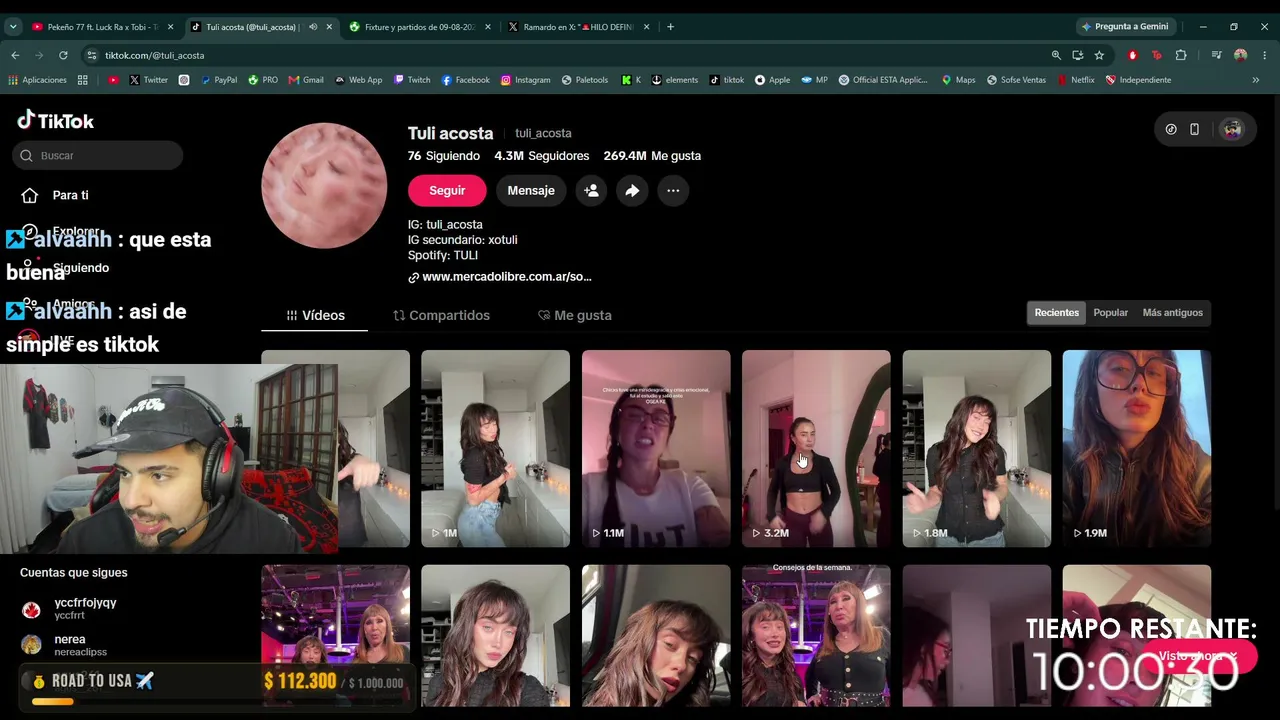Sort videos by Recientes
Viewport: 1280px width, 720px height.
point(1057,313)
